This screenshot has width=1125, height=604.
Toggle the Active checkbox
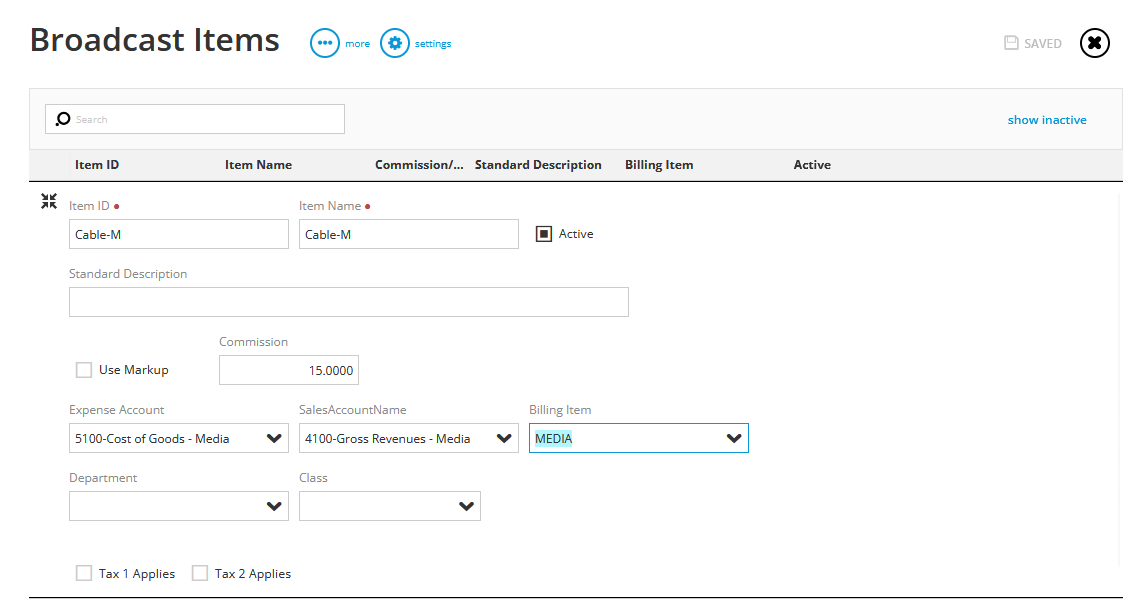click(544, 234)
